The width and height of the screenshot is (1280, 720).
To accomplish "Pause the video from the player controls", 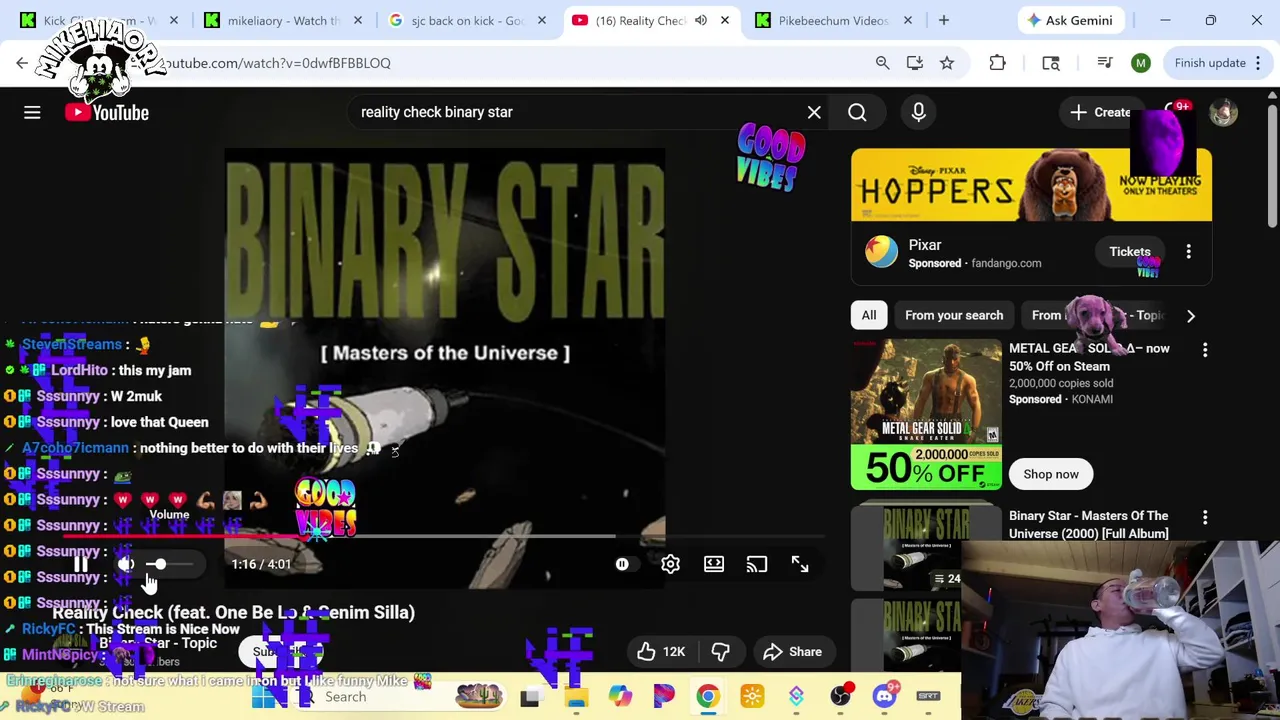I will pyautogui.click(x=81, y=564).
